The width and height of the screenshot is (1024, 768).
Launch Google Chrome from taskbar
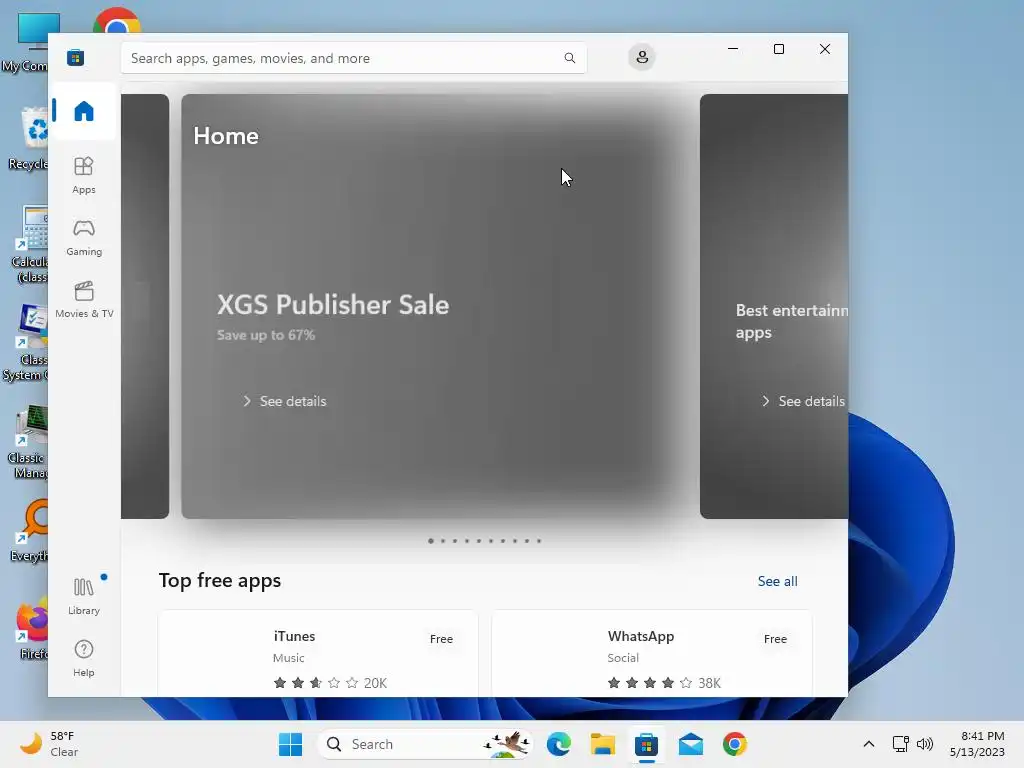[x=735, y=744]
